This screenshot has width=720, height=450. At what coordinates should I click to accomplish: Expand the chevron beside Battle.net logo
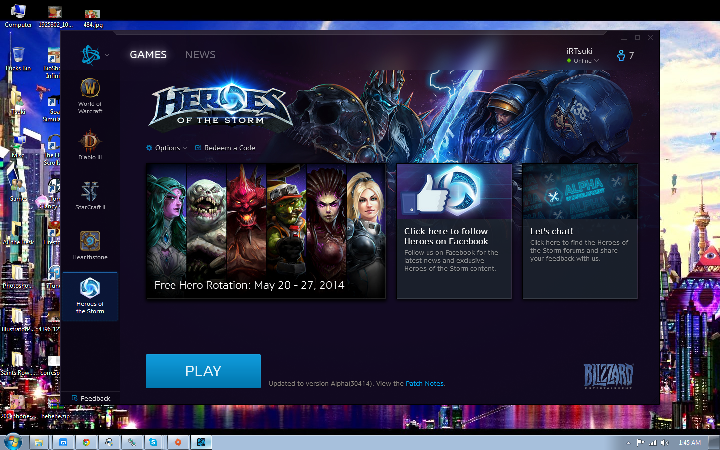click(x=107, y=55)
